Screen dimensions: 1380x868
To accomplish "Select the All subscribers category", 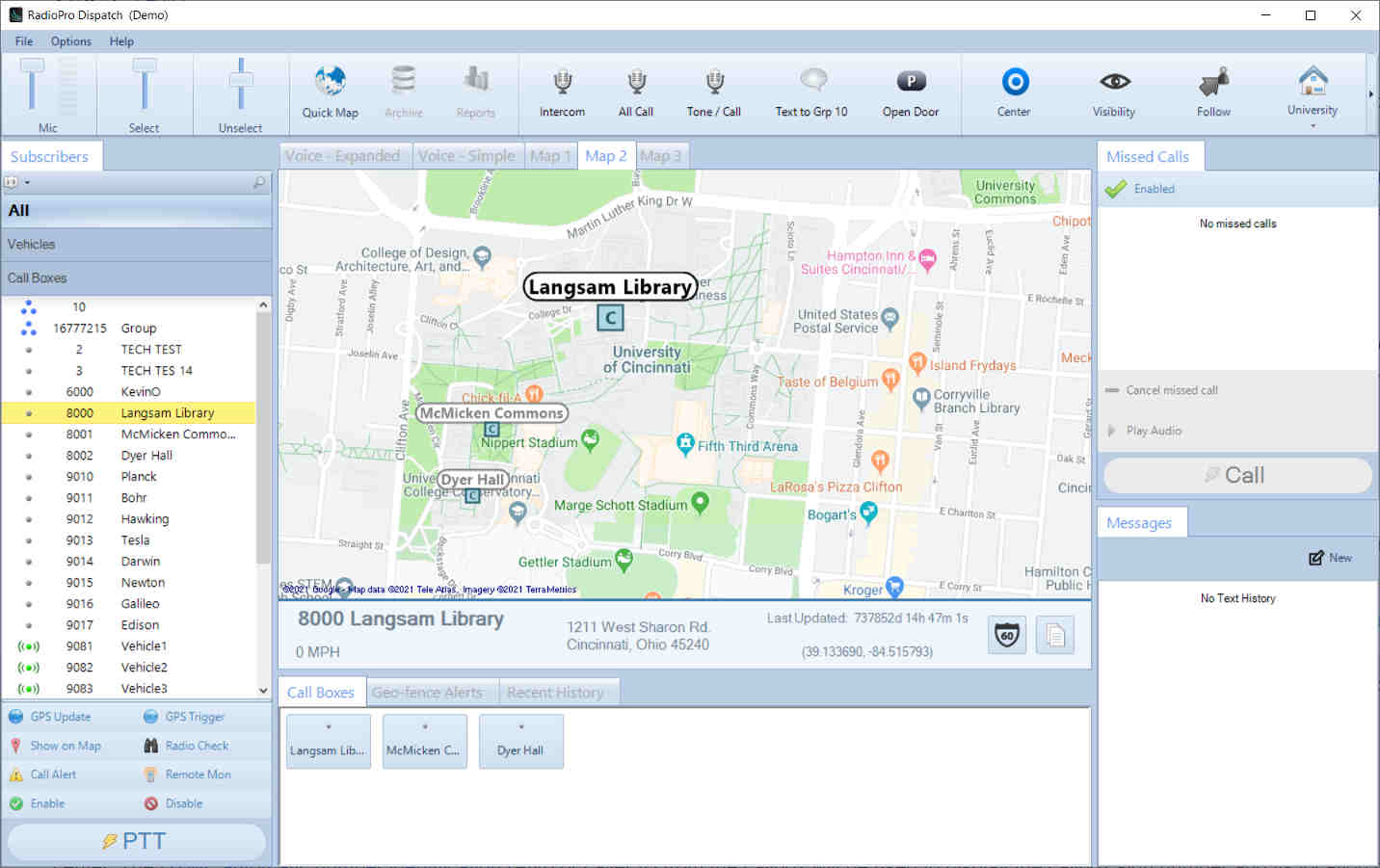I will point(137,211).
